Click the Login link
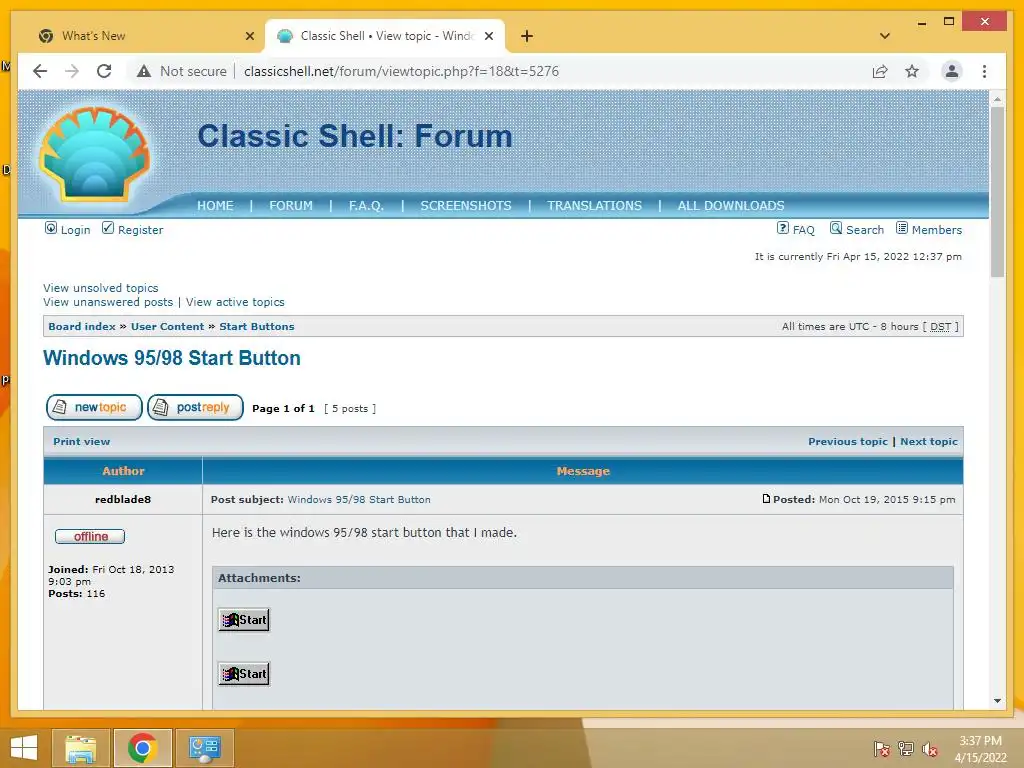1024x768 pixels. click(75, 230)
